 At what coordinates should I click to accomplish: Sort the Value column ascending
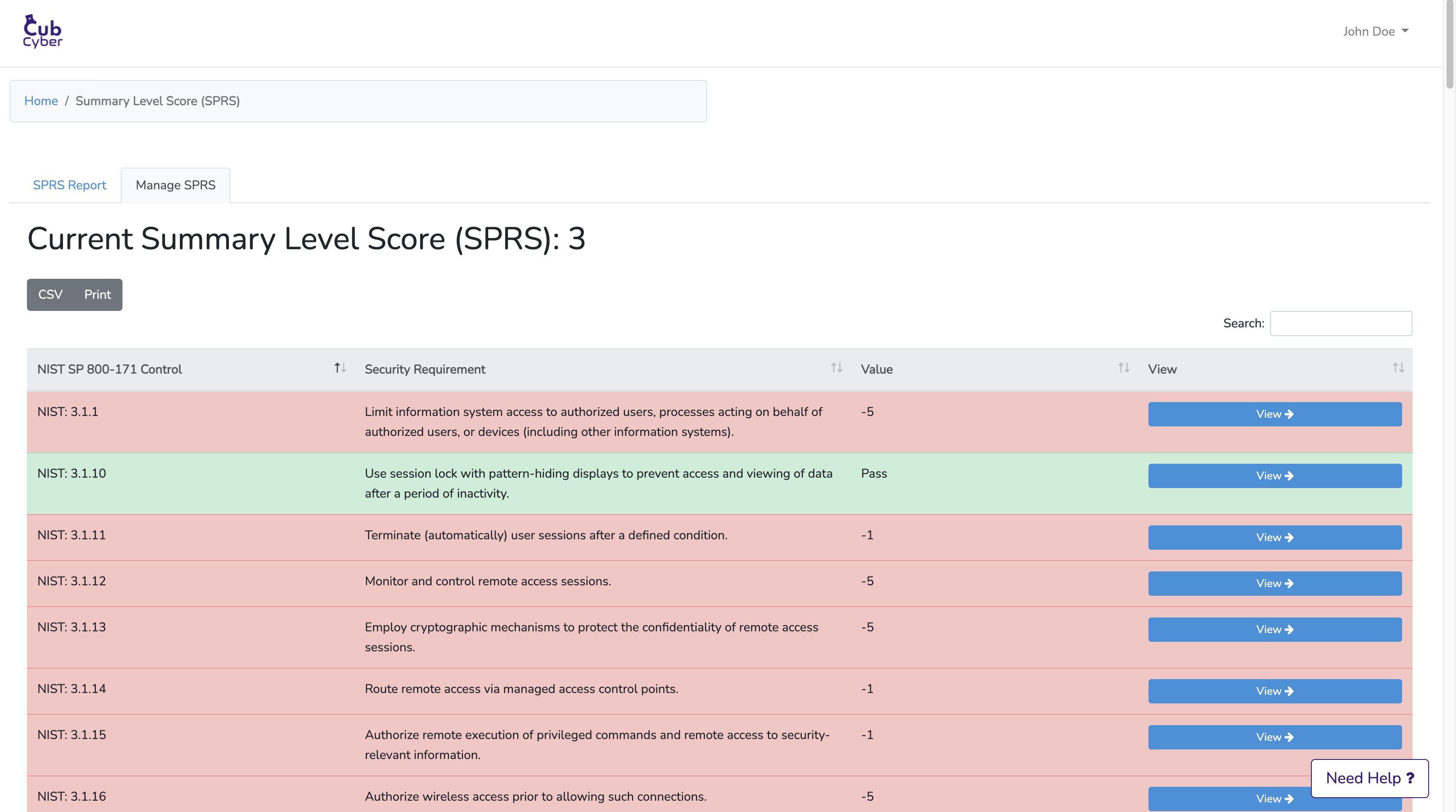(x=1122, y=368)
